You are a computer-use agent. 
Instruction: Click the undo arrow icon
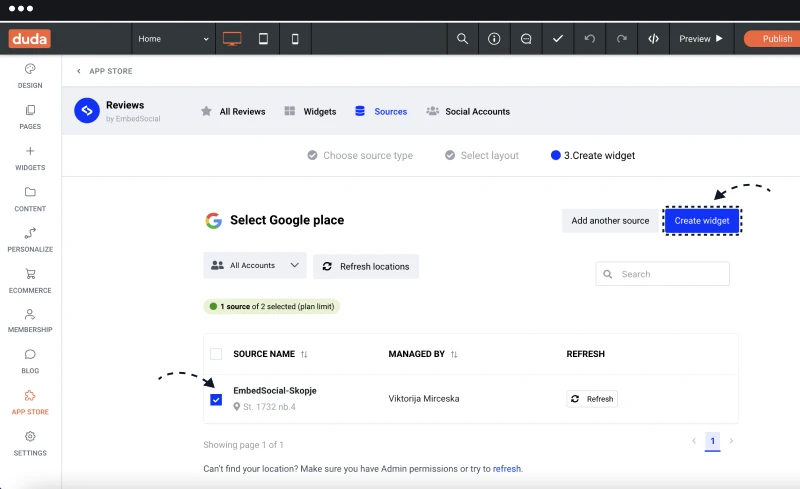[590, 39]
